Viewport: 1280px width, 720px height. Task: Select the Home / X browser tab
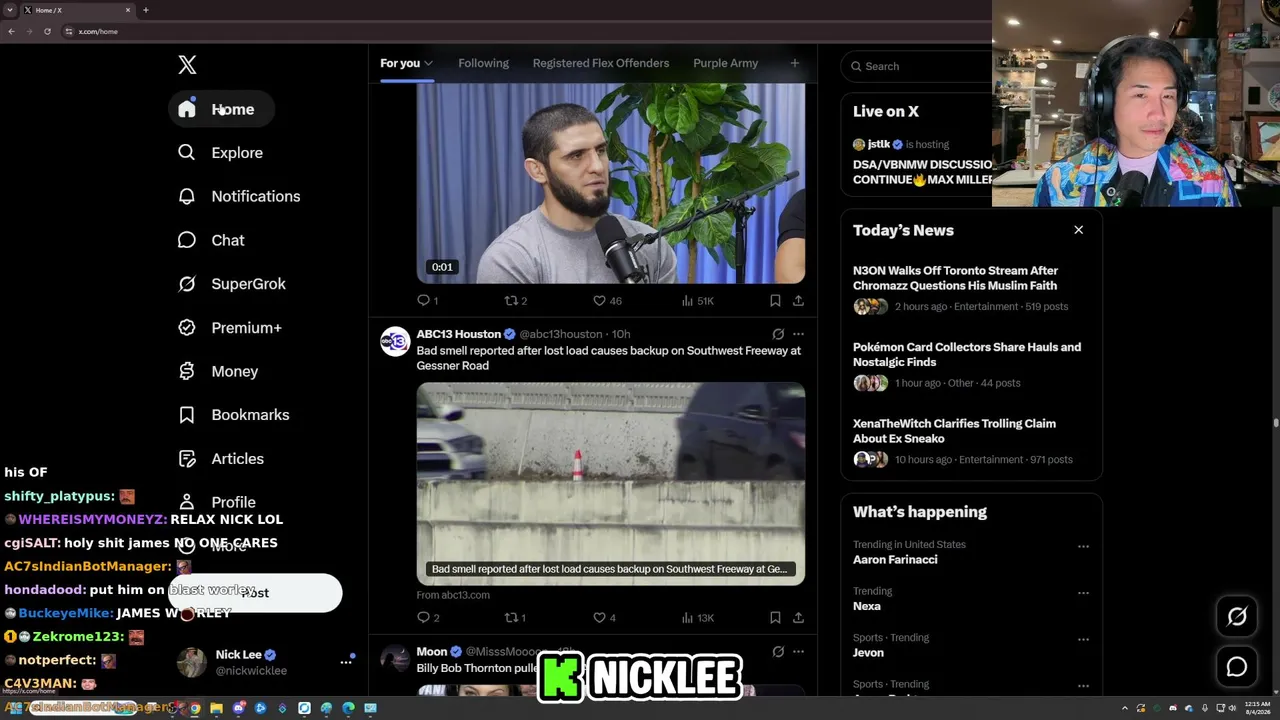click(78, 10)
